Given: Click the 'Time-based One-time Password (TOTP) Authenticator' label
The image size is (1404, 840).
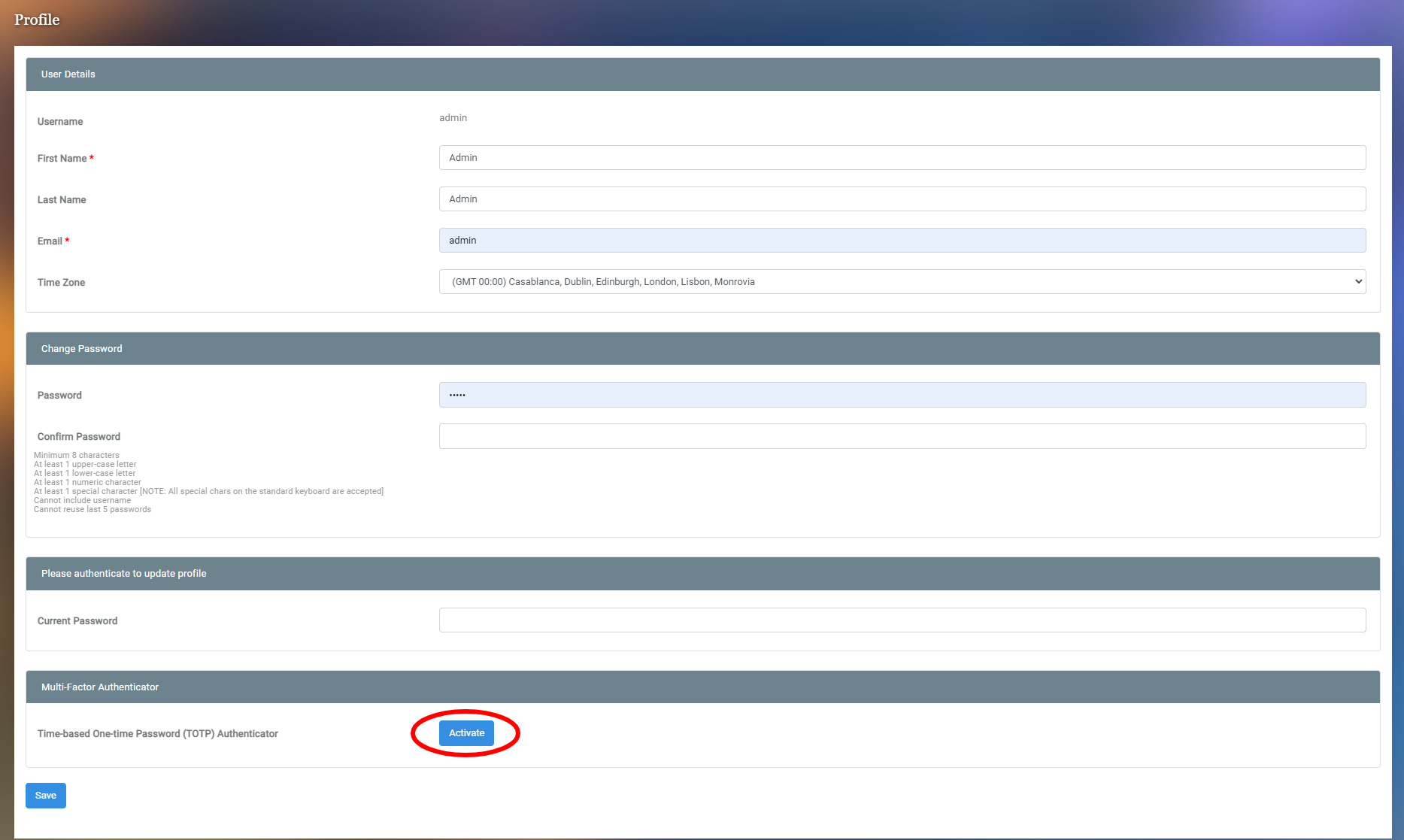Looking at the screenshot, I should point(158,734).
